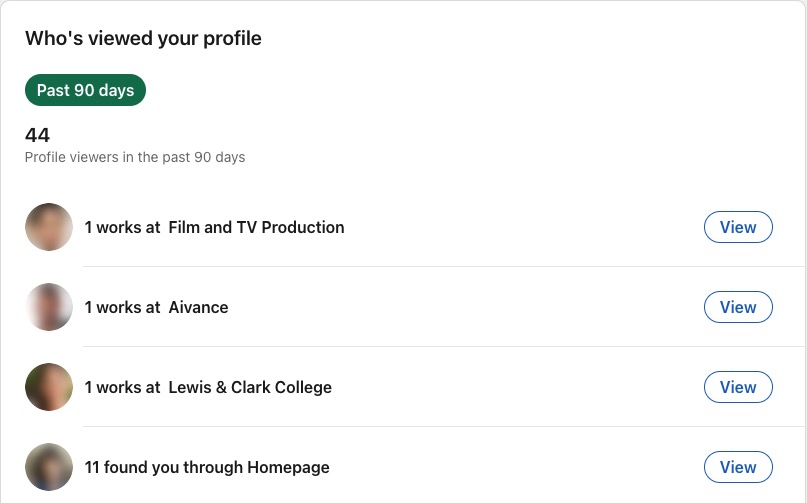
Task: Click "1 works at" beside Film and TV Production
Action: 122,227
